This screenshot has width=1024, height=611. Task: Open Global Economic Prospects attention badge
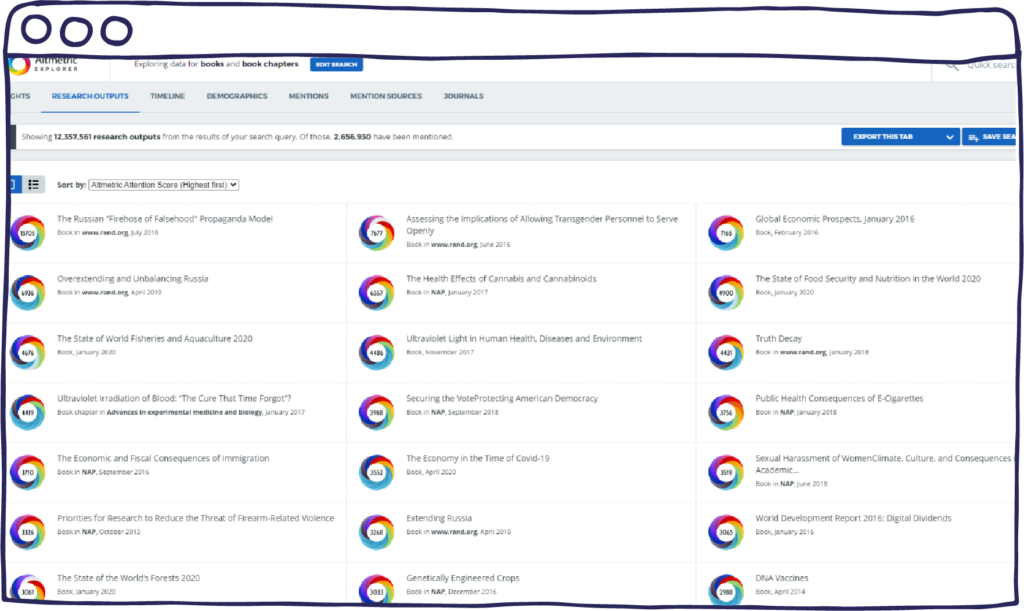pos(726,232)
